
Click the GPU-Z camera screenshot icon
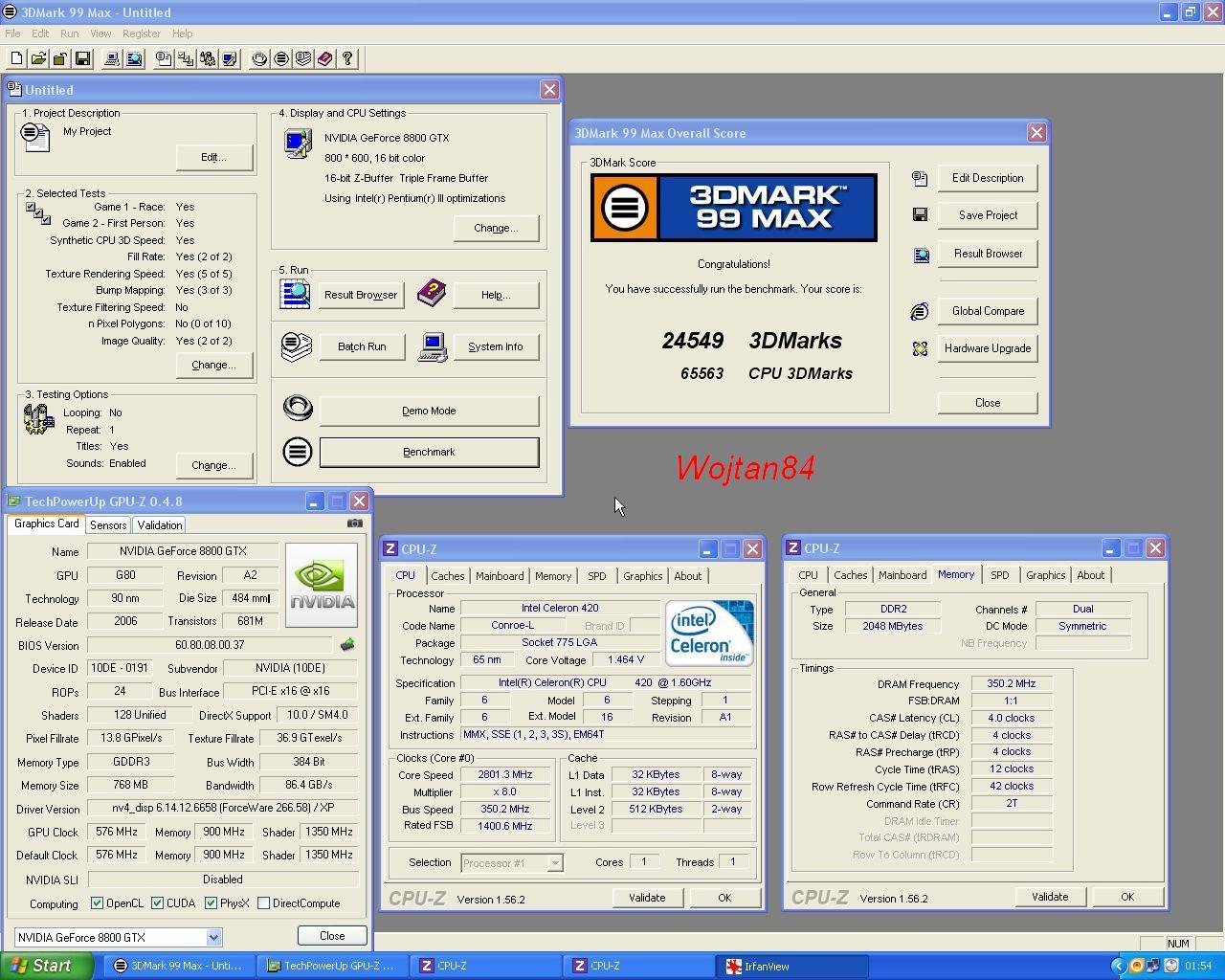pos(355,523)
